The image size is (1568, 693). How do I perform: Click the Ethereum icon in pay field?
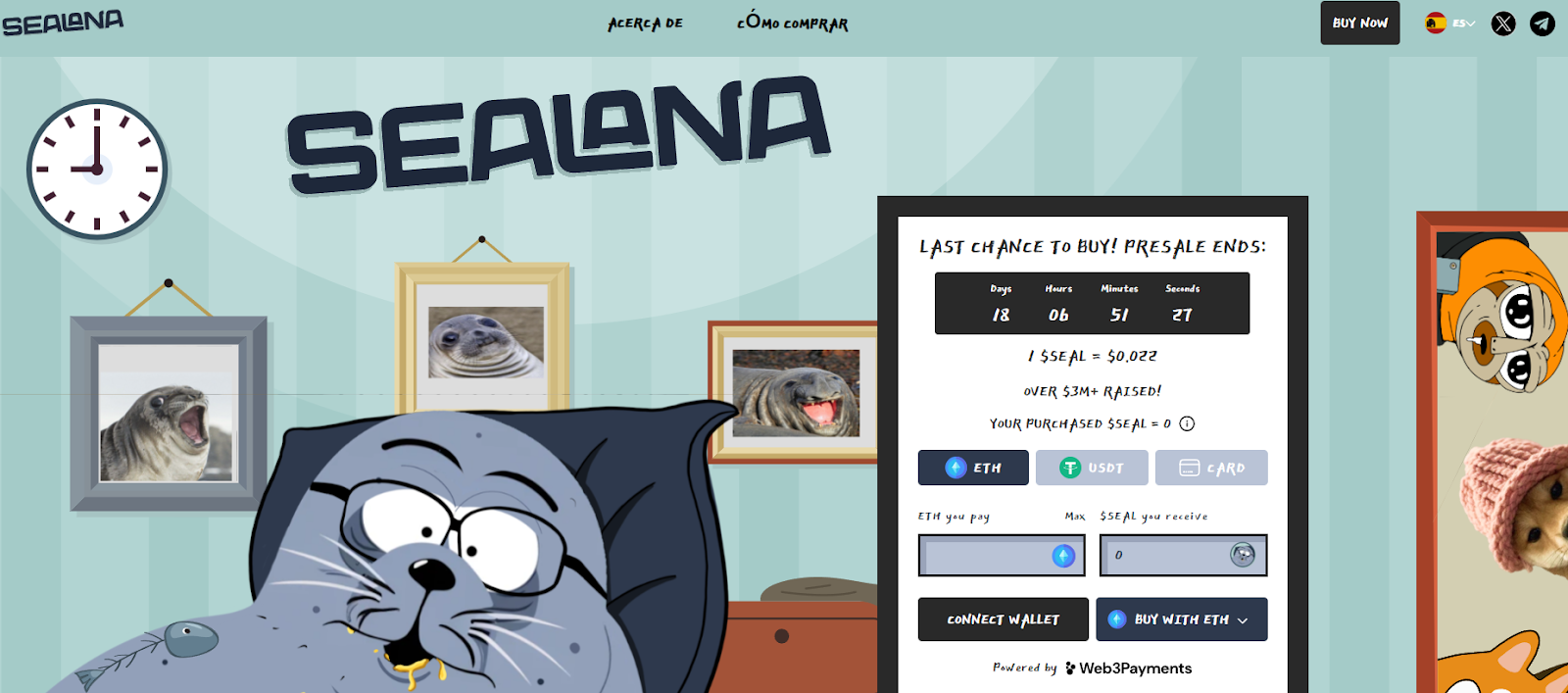point(1063,556)
